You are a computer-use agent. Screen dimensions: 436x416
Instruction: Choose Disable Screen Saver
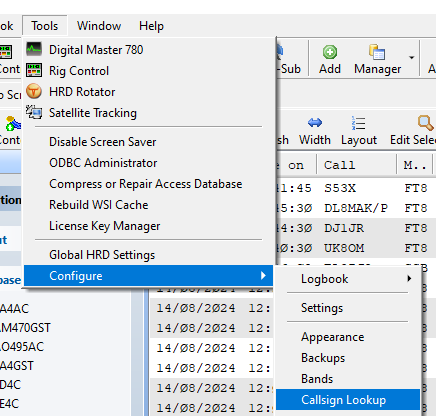coord(149,142)
